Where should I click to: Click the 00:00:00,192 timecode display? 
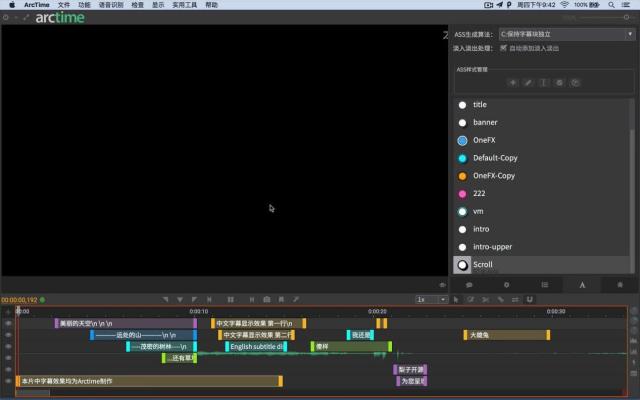tap(19, 300)
